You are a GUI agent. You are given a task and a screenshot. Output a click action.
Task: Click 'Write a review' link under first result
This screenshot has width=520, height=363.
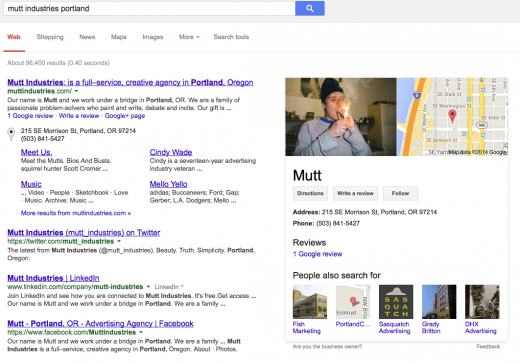click(79, 116)
